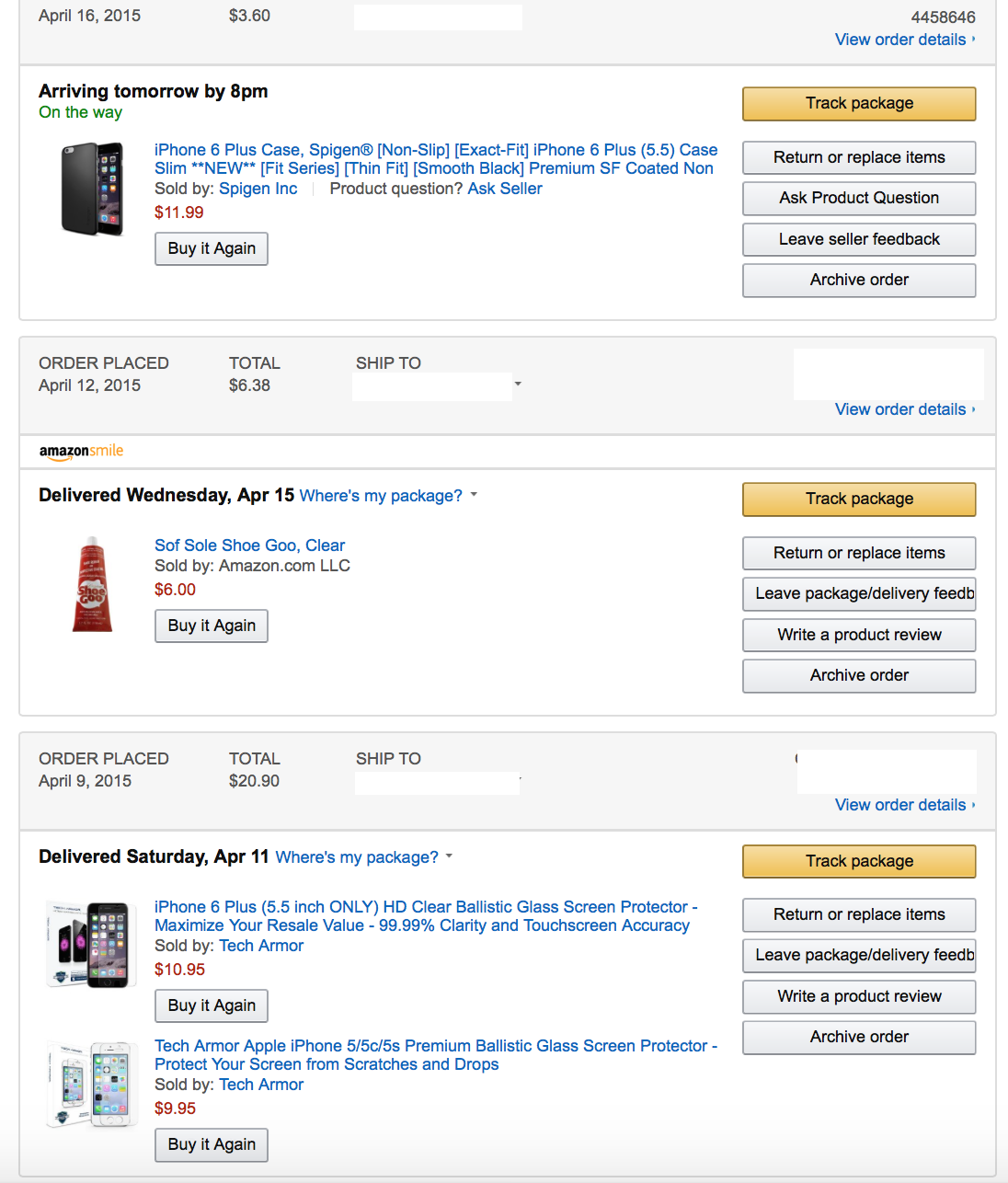Click the Ask Seller link
Image resolution: width=1008 pixels, height=1183 pixels.
pyautogui.click(x=505, y=189)
